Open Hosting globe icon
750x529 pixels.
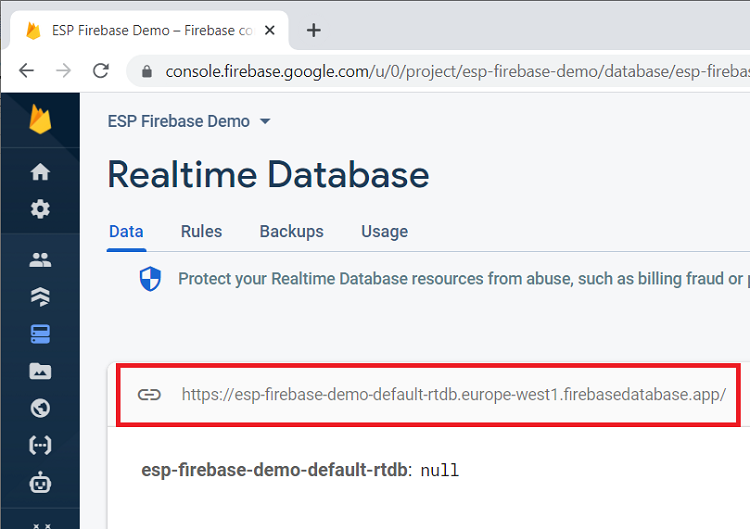coord(40,408)
